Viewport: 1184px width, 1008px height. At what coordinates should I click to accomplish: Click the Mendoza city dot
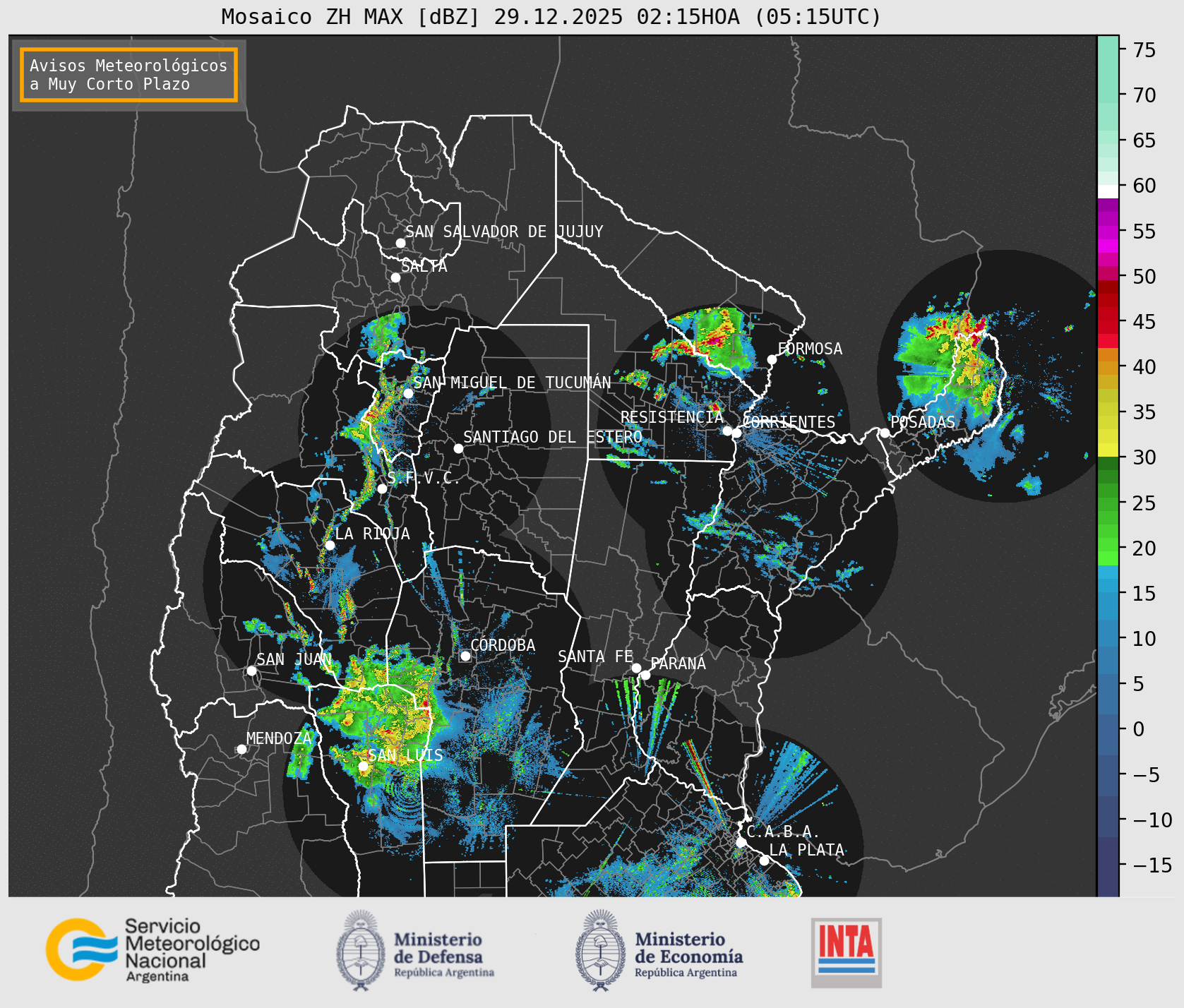coord(241,749)
